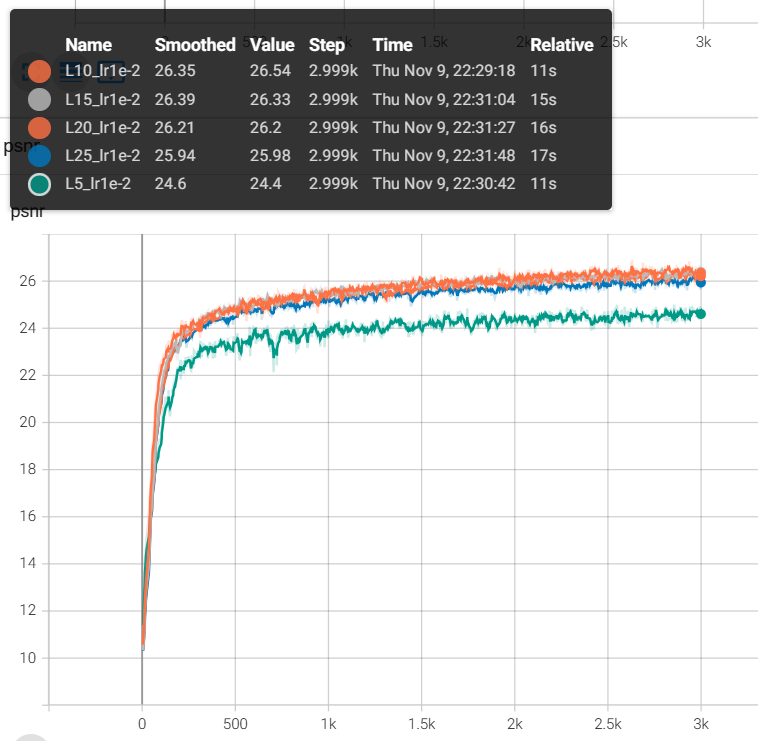
Task: Click the blue end-point marker of L25 curve
Action: pyautogui.click(x=701, y=282)
